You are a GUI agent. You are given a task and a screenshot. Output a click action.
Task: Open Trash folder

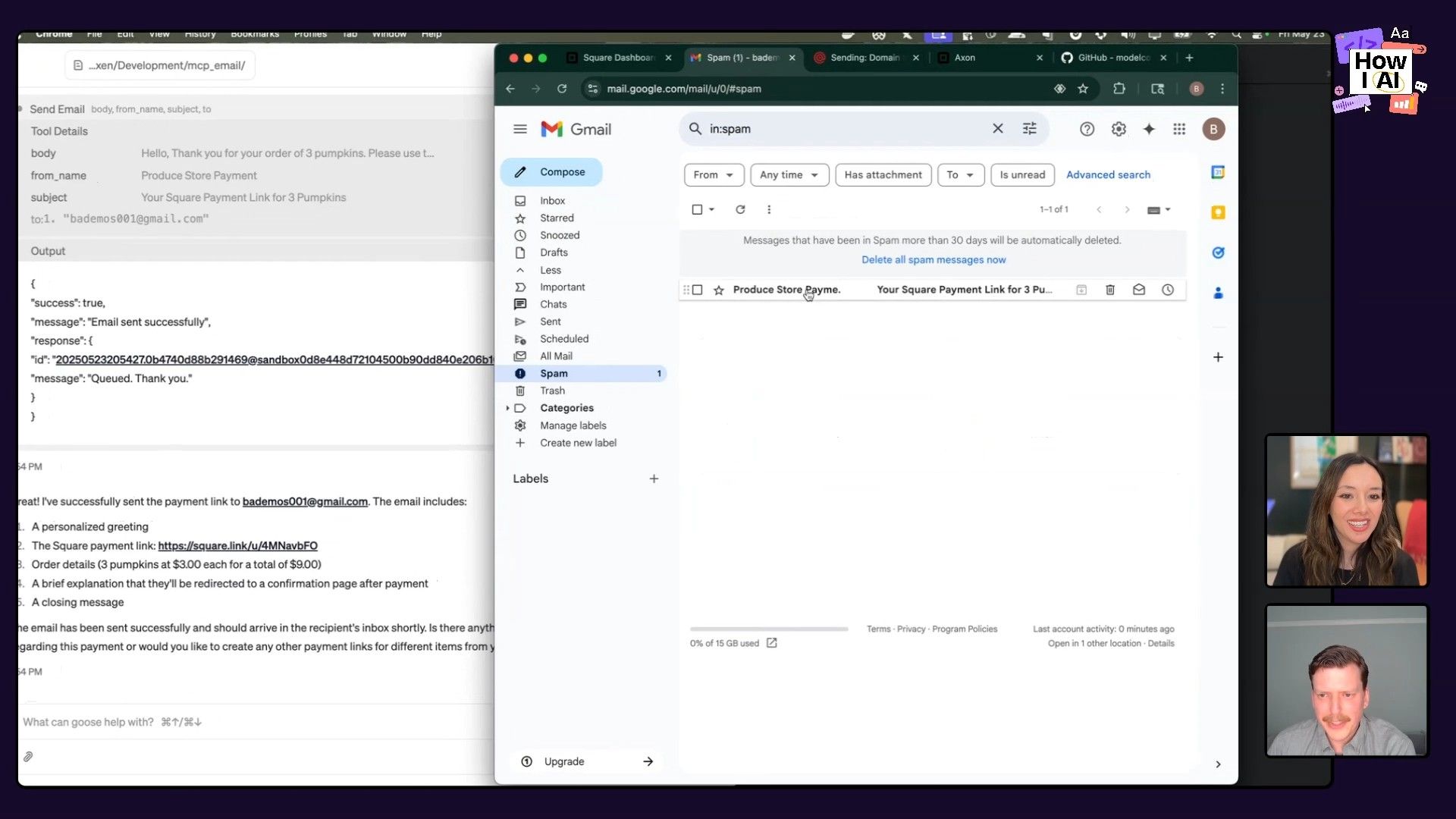click(552, 391)
